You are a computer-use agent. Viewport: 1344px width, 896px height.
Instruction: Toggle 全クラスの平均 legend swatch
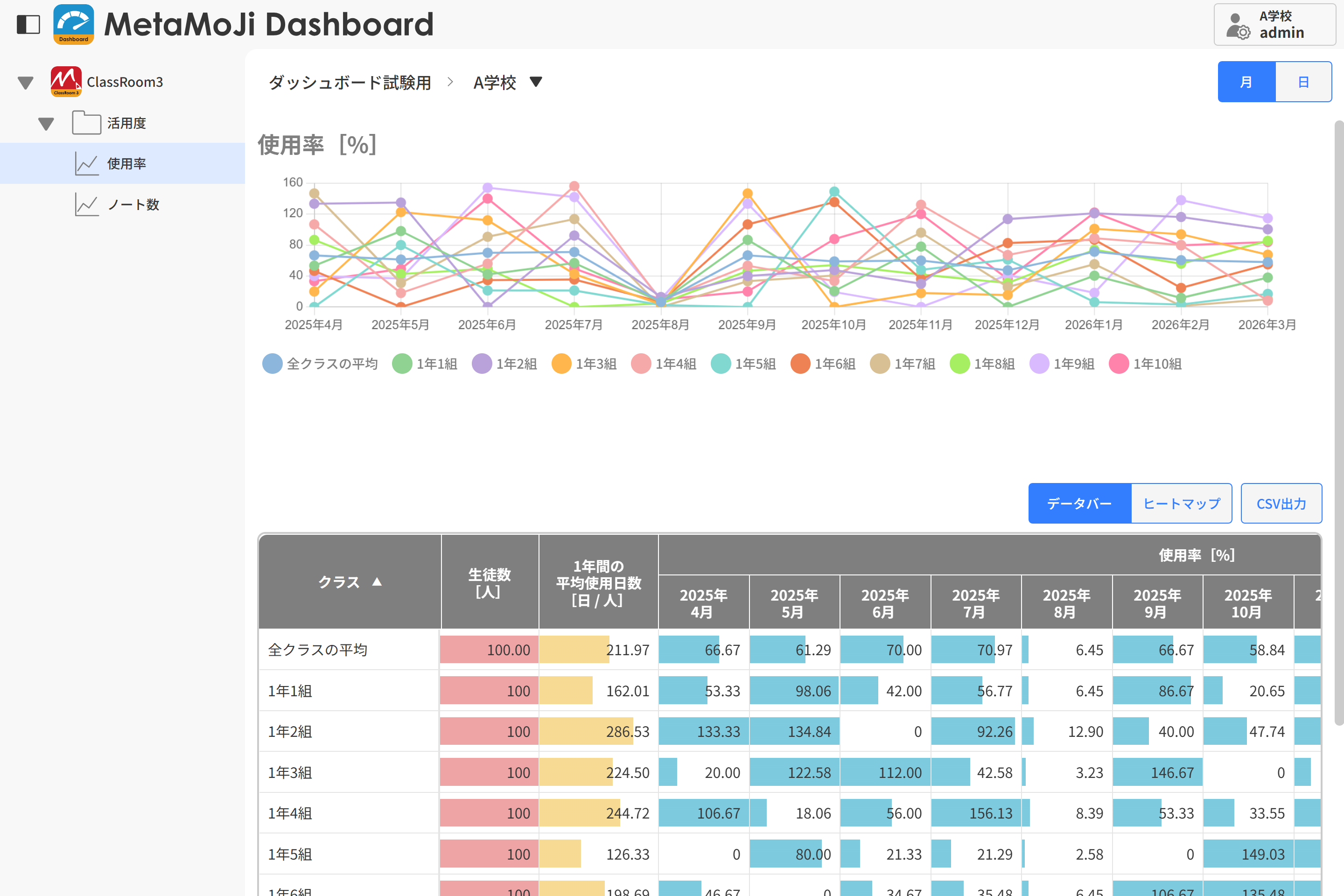coord(272,364)
